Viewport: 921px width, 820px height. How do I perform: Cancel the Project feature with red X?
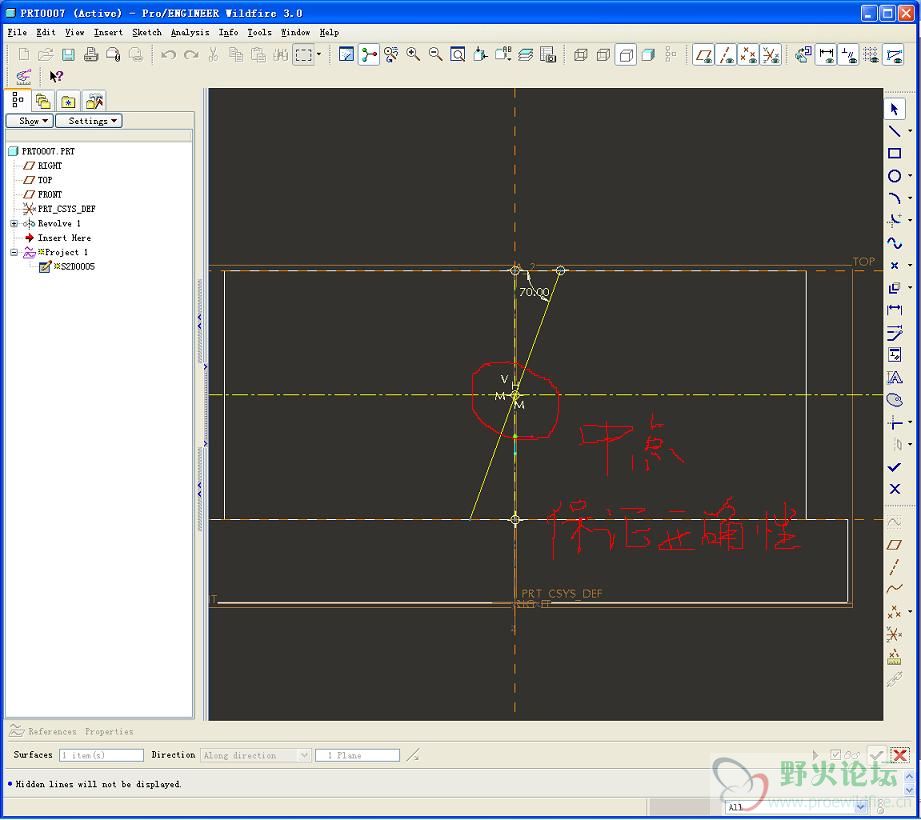tap(899, 755)
